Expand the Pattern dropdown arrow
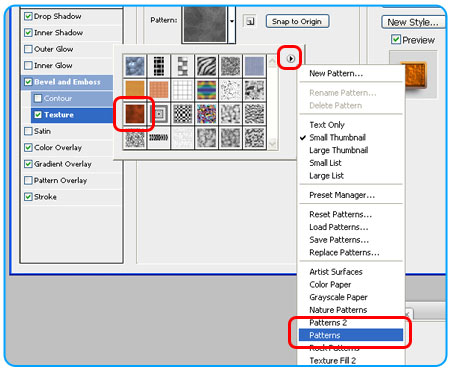Viewport: 450px width, 370px height. [x=232, y=22]
